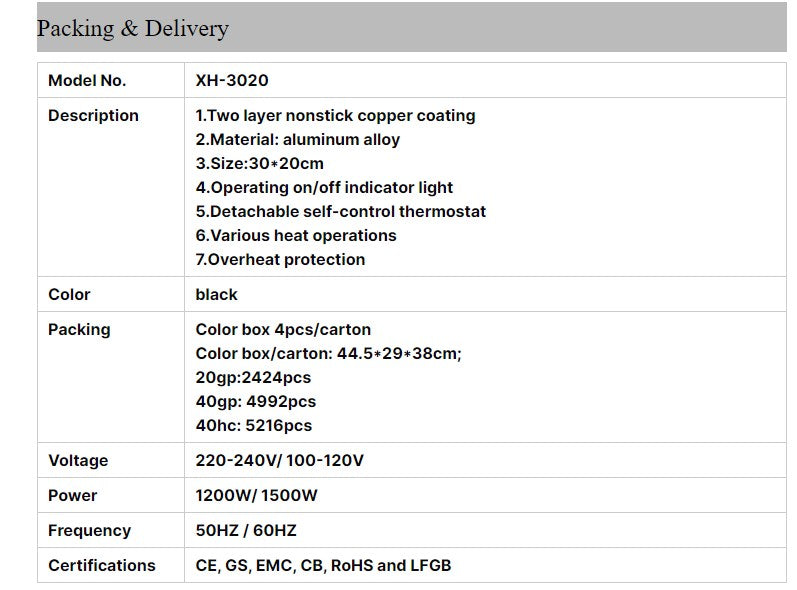Image resolution: width=797 pixels, height=590 pixels.
Task: Select the 1200W/ 1500W power value
Action: tap(256, 495)
